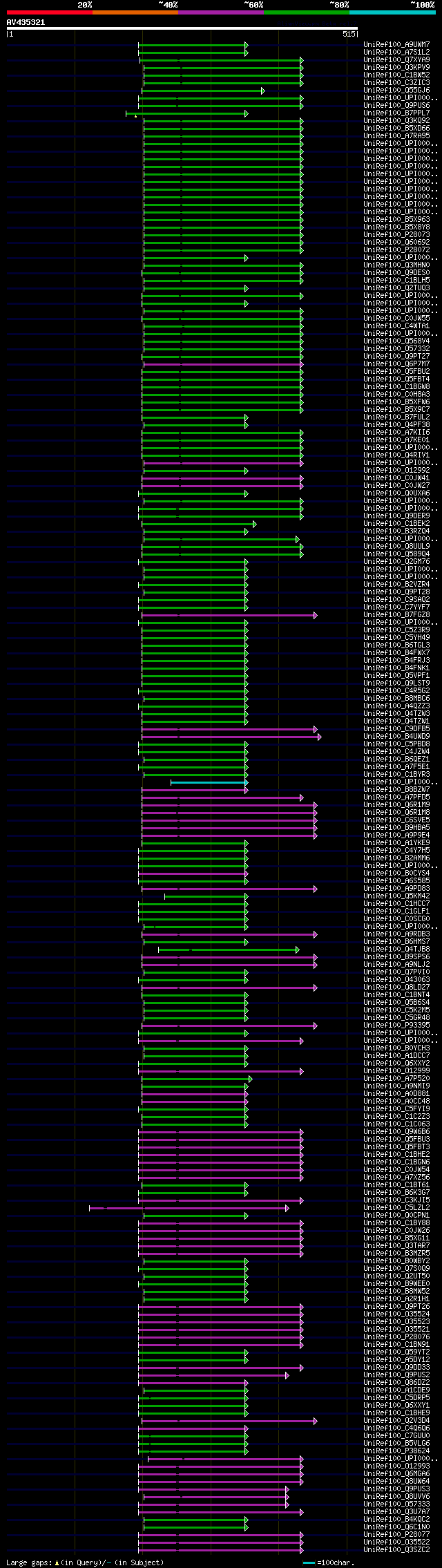The height and width of the screenshot is (1568, 442).
Task: Click the red 20% legend segment
Action: [x=50, y=12]
